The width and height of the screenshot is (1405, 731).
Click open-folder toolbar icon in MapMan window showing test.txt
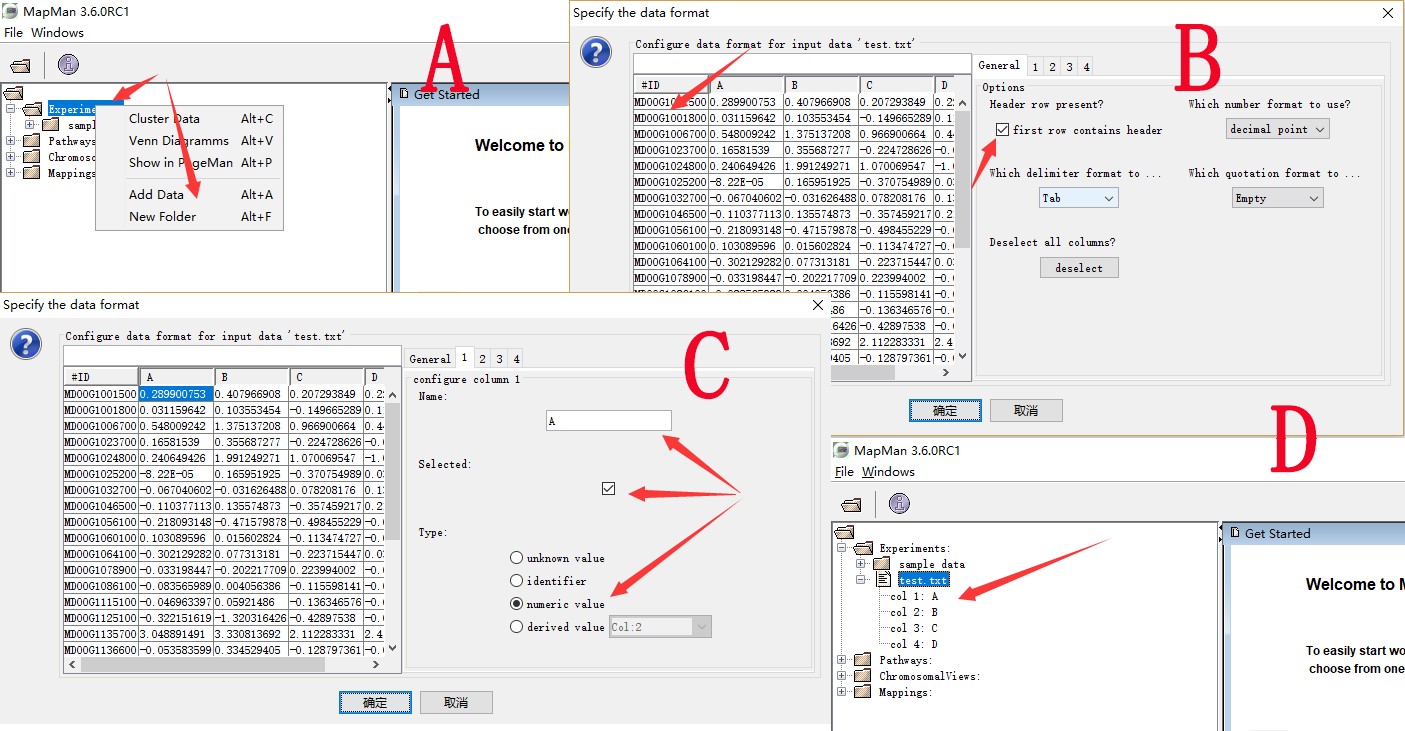[851, 505]
